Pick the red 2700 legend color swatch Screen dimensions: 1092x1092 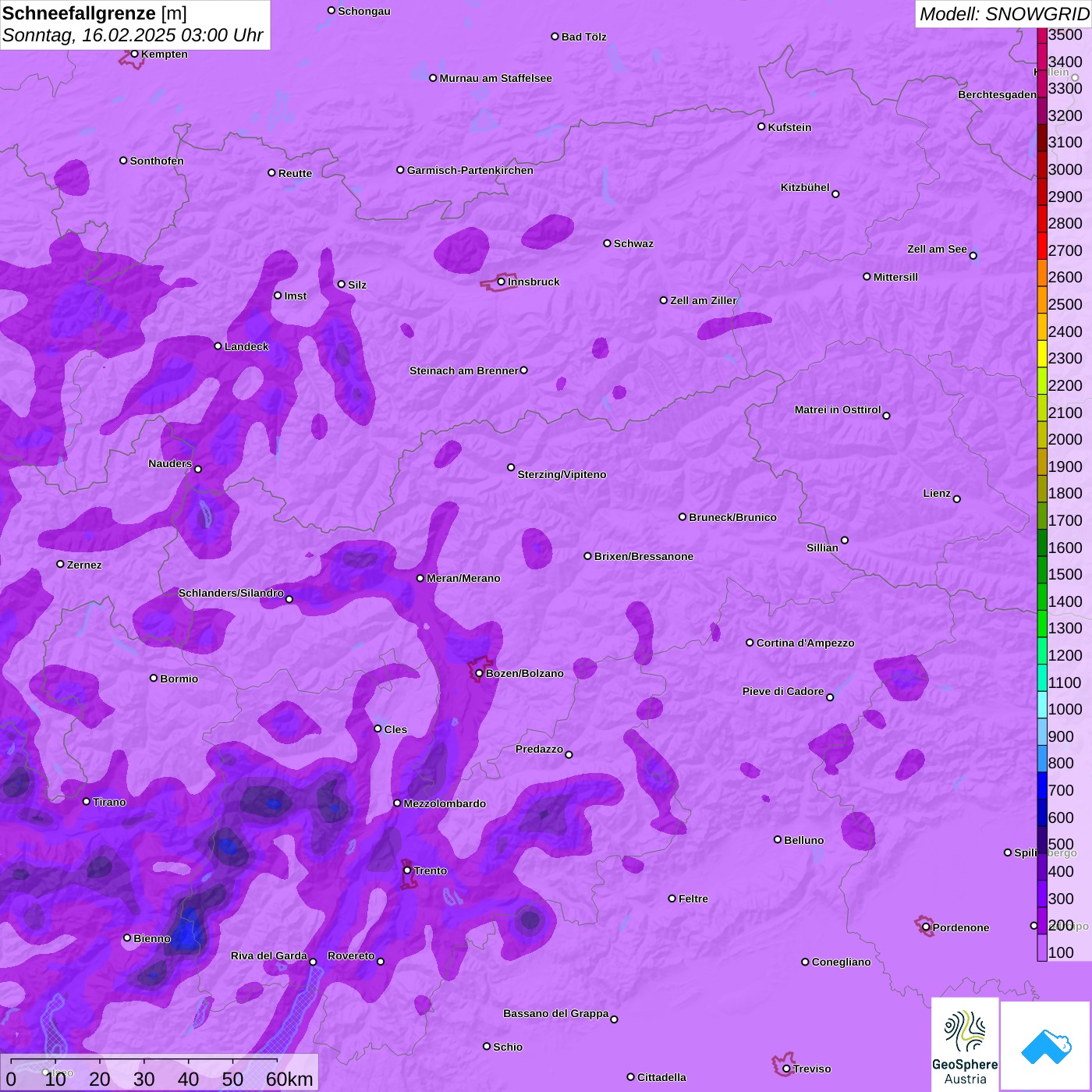pos(1042,246)
